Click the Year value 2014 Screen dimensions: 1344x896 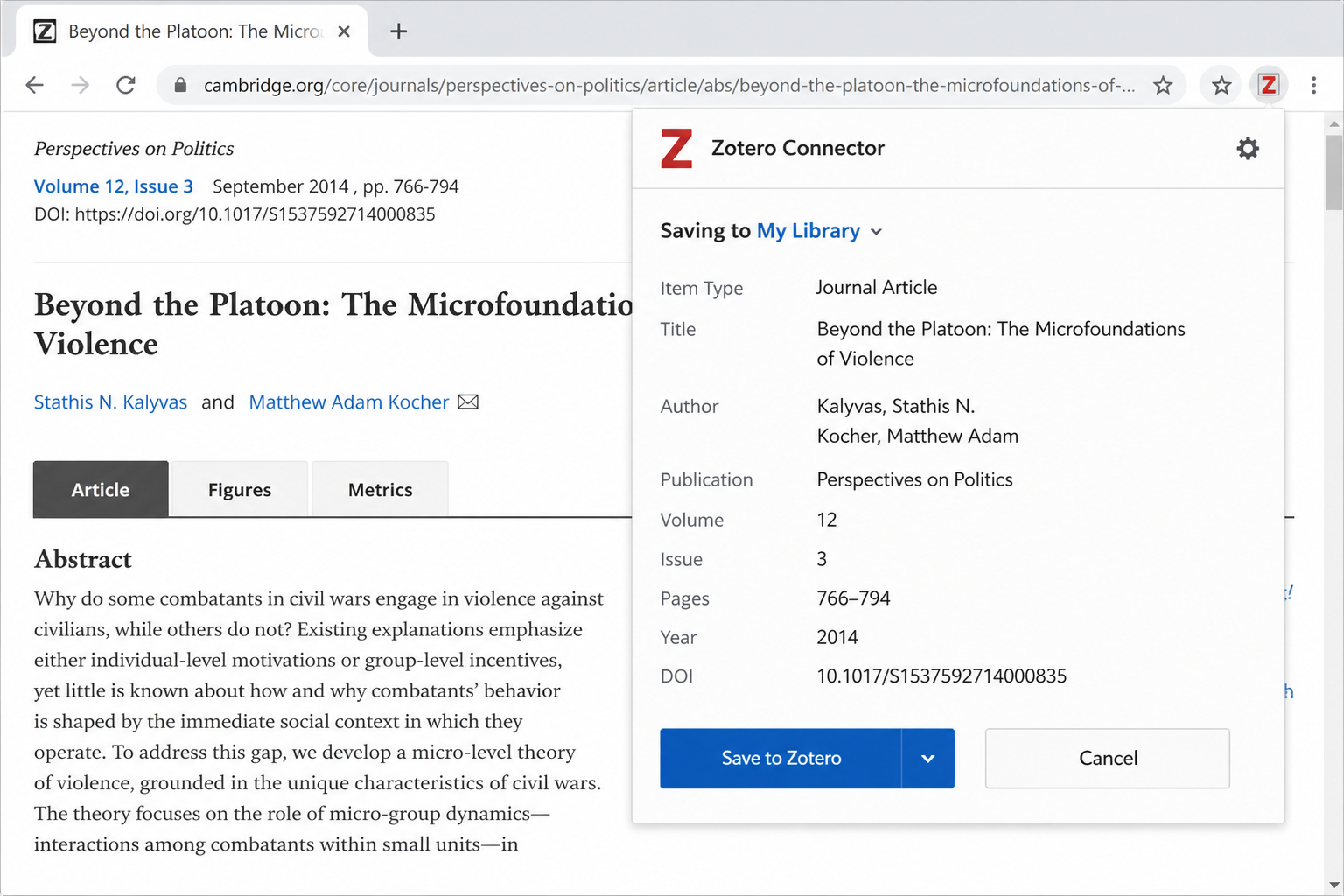coord(837,637)
